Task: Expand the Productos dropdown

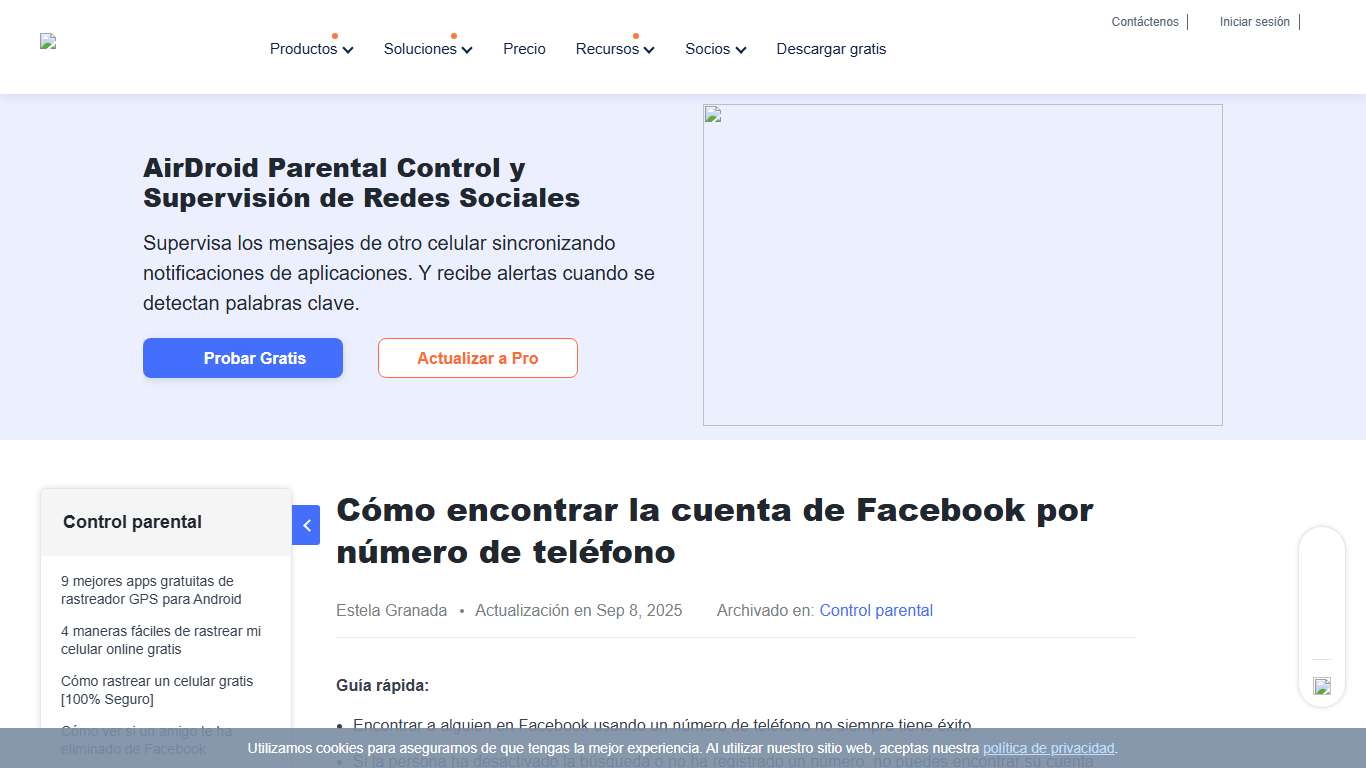Action: pos(310,48)
